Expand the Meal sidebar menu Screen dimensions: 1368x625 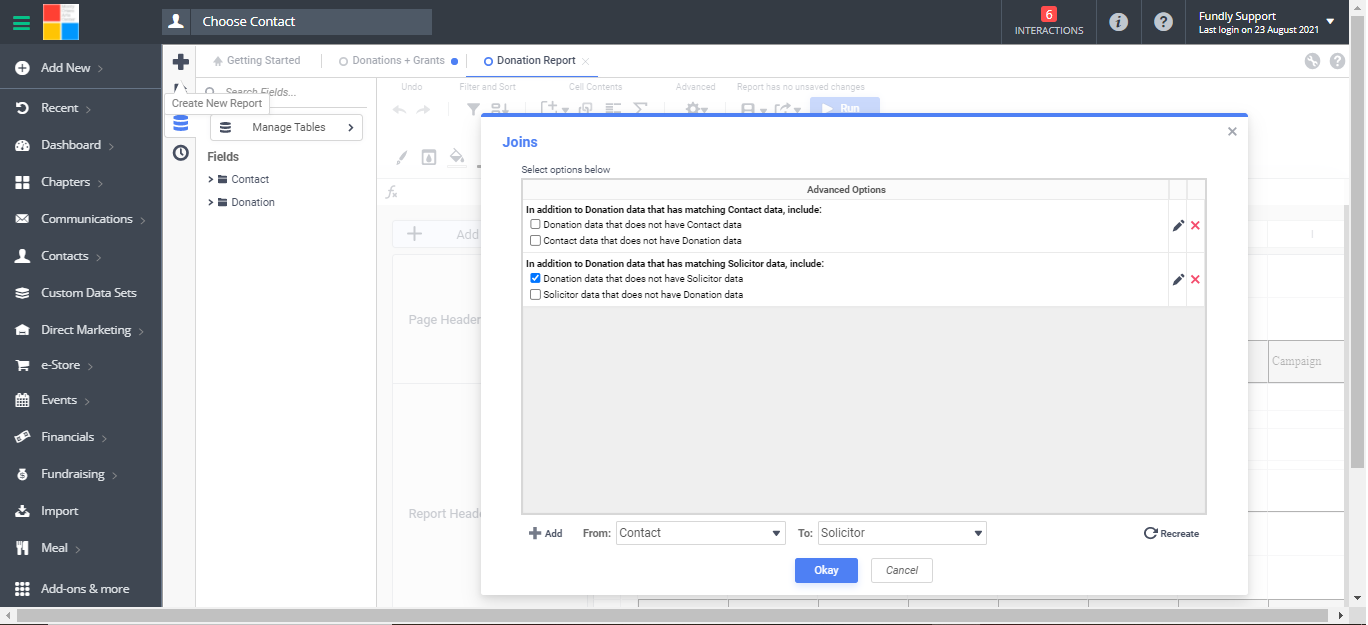pyautogui.click(x=80, y=548)
